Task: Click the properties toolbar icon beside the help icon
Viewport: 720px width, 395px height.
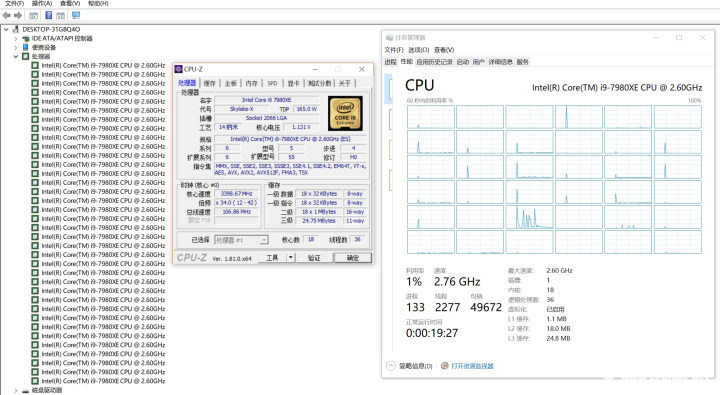Action: tap(61, 16)
